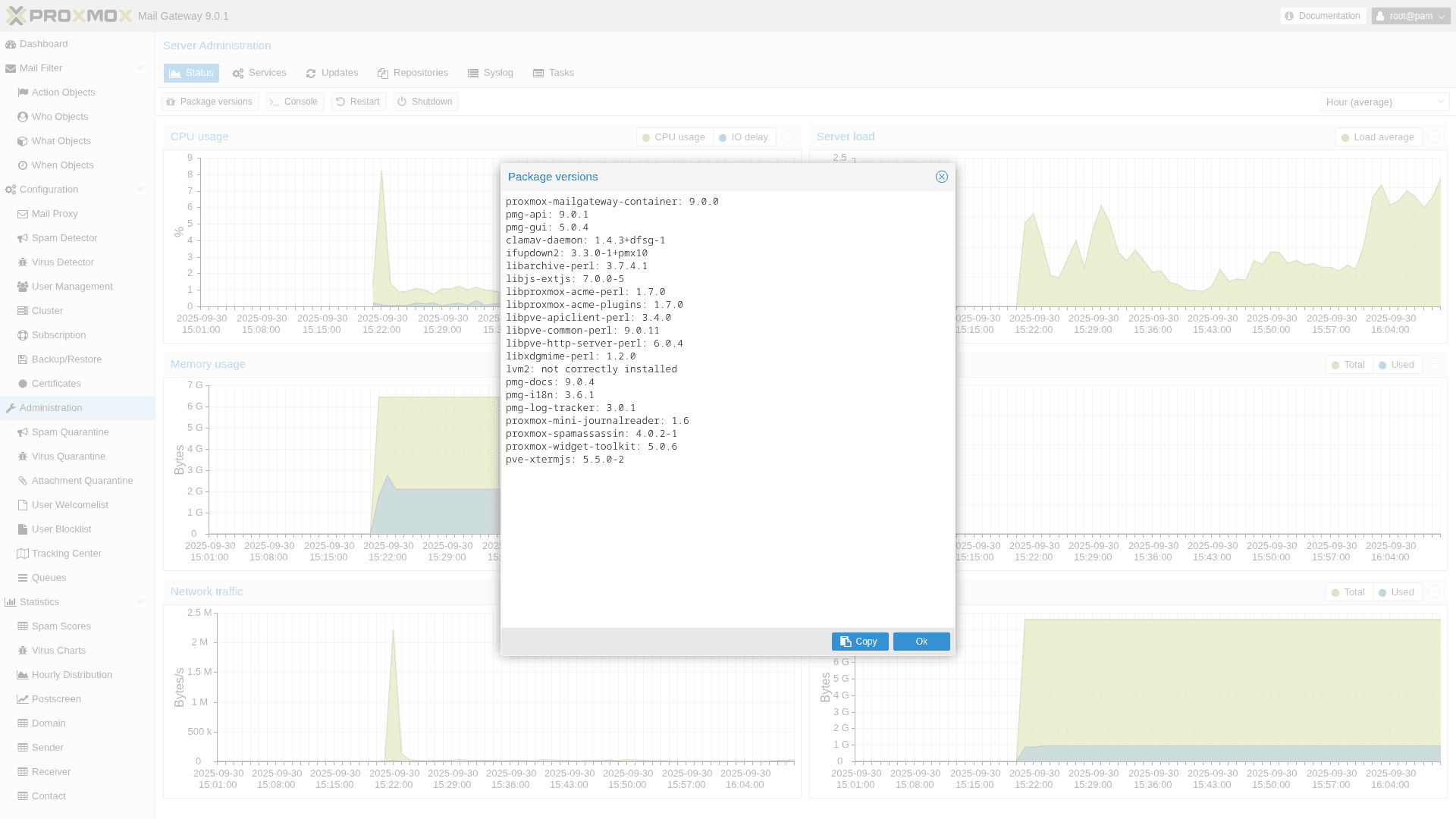The image size is (1456, 819).
Task: Open the Tracking Center
Action: pyautogui.click(x=66, y=553)
